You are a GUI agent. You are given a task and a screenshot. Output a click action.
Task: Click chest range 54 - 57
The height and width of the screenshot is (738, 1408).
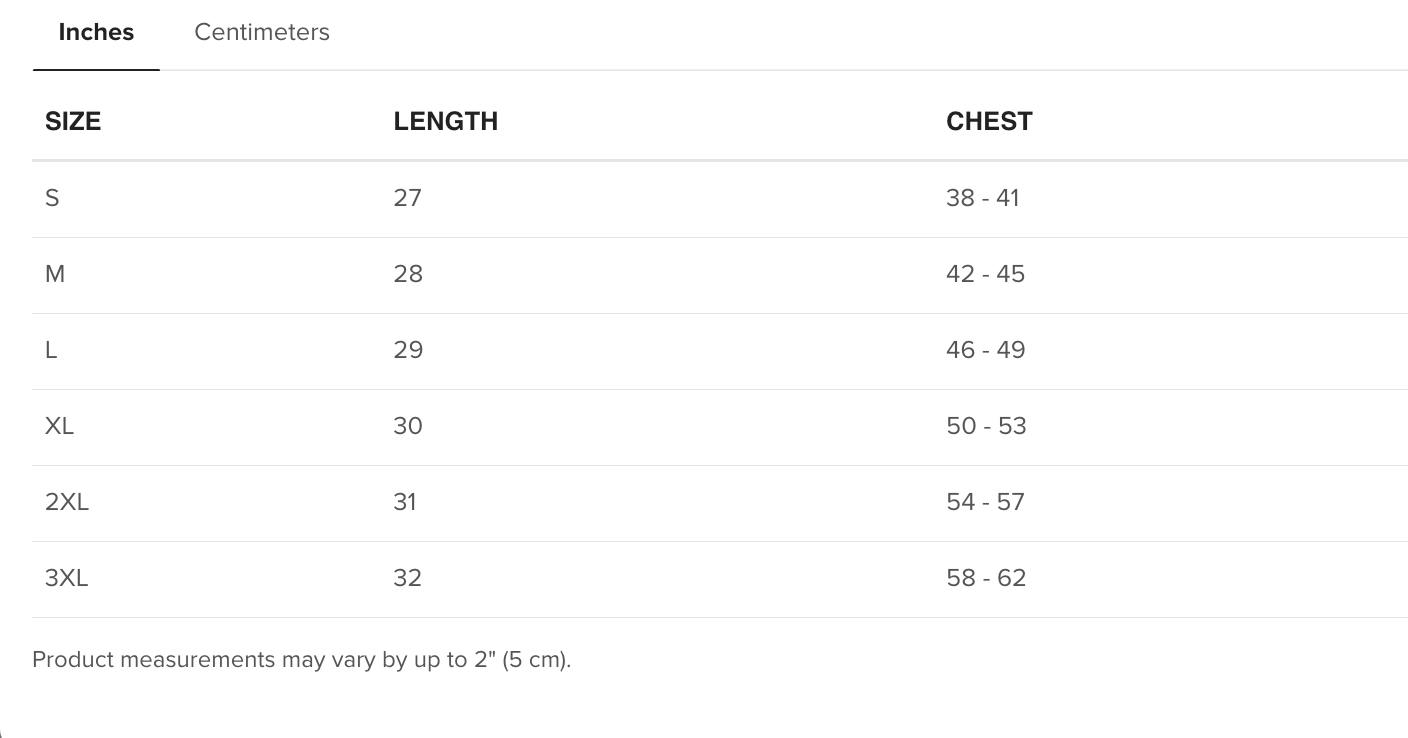(x=985, y=502)
